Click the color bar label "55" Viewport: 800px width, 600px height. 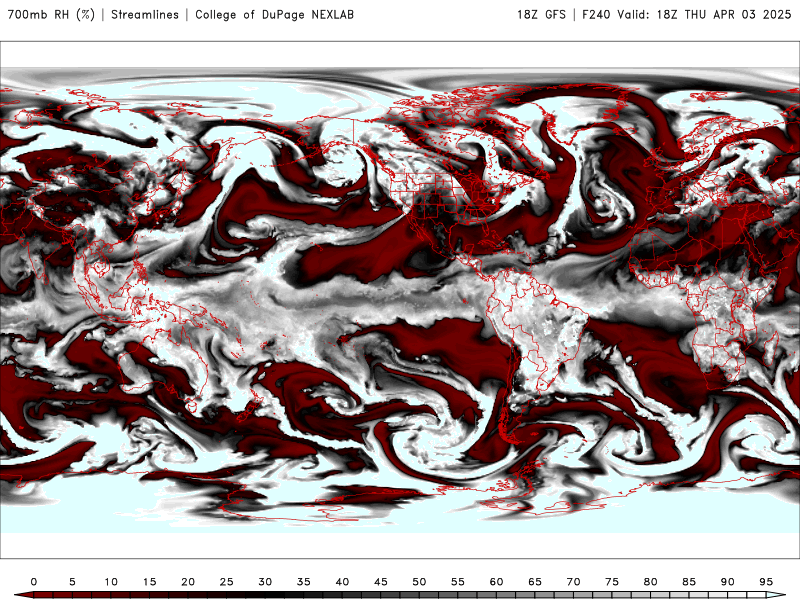pos(458,582)
